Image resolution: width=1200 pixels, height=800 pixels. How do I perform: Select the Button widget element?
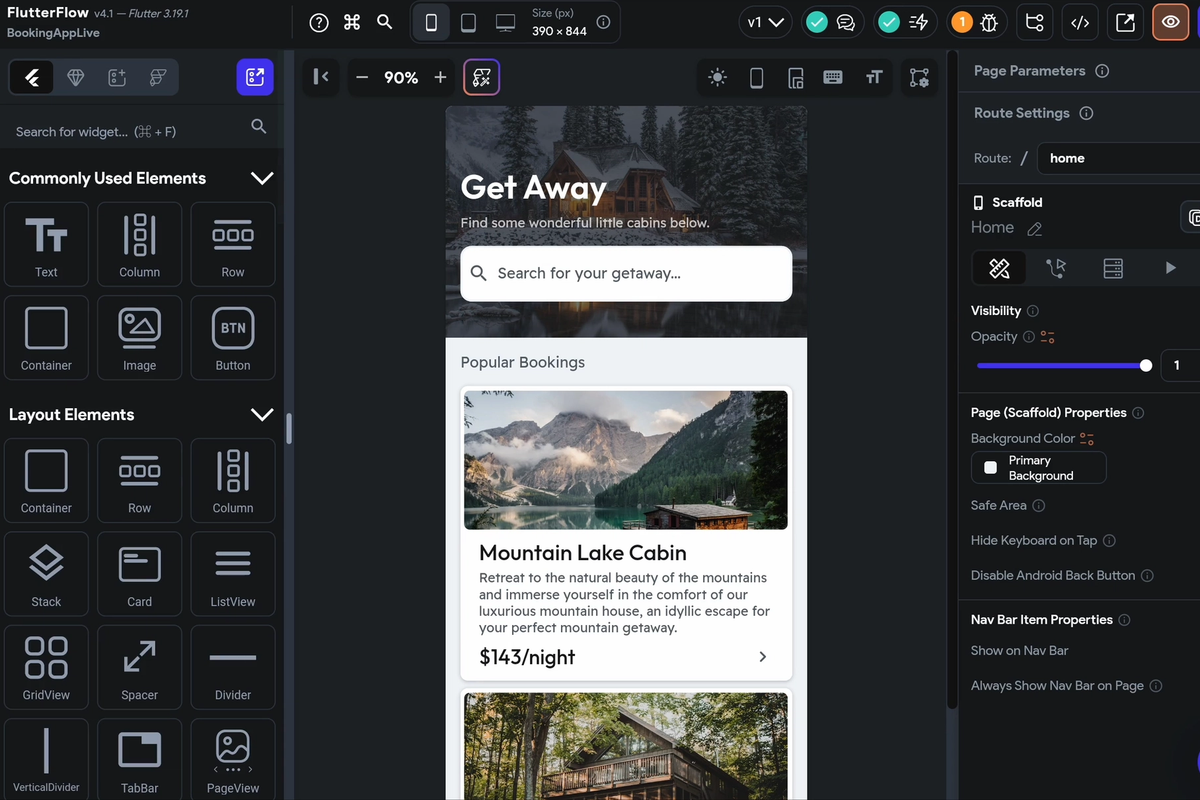[232, 337]
